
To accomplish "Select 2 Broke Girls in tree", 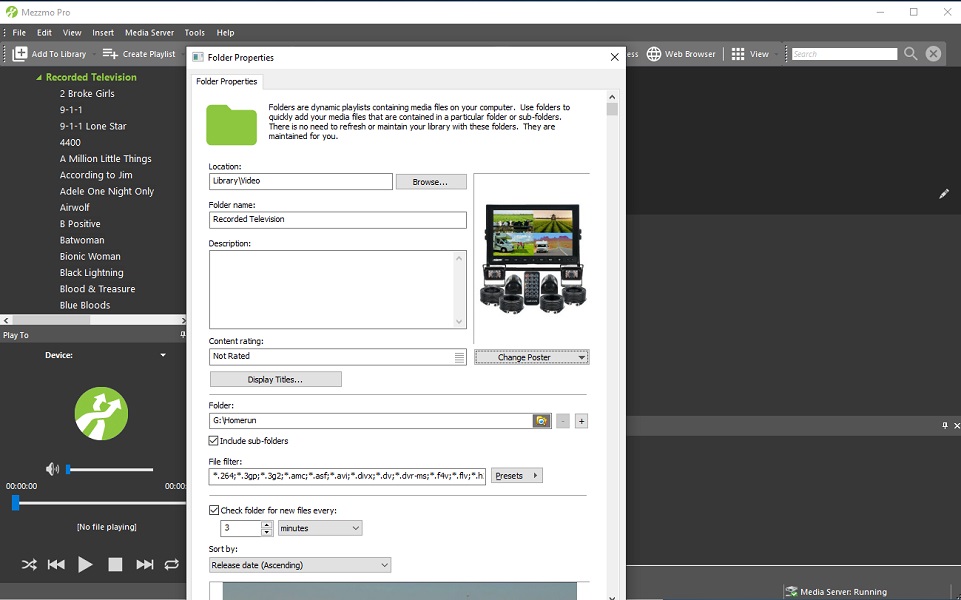I will tap(87, 94).
